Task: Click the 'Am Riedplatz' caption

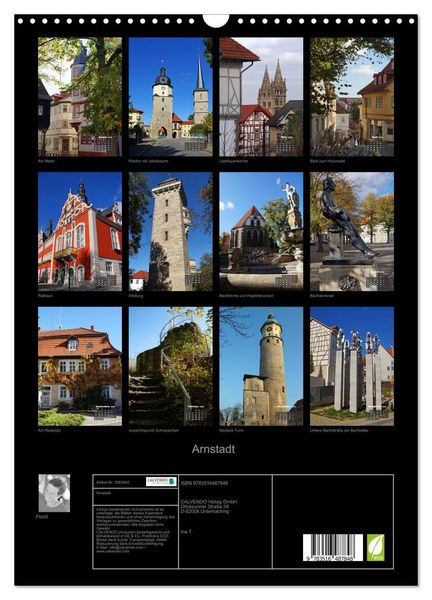Action: pyautogui.click(x=49, y=430)
